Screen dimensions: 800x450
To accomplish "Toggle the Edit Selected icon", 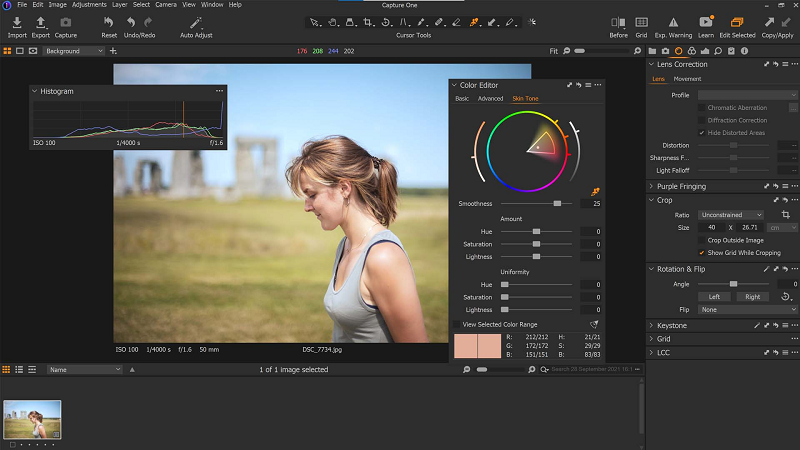I will point(737,22).
